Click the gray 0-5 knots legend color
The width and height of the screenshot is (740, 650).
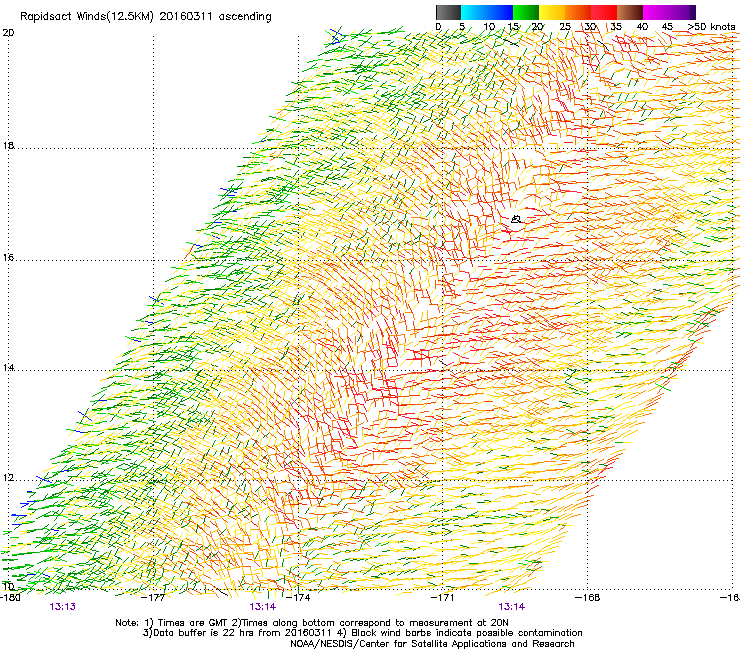coord(448,12)
